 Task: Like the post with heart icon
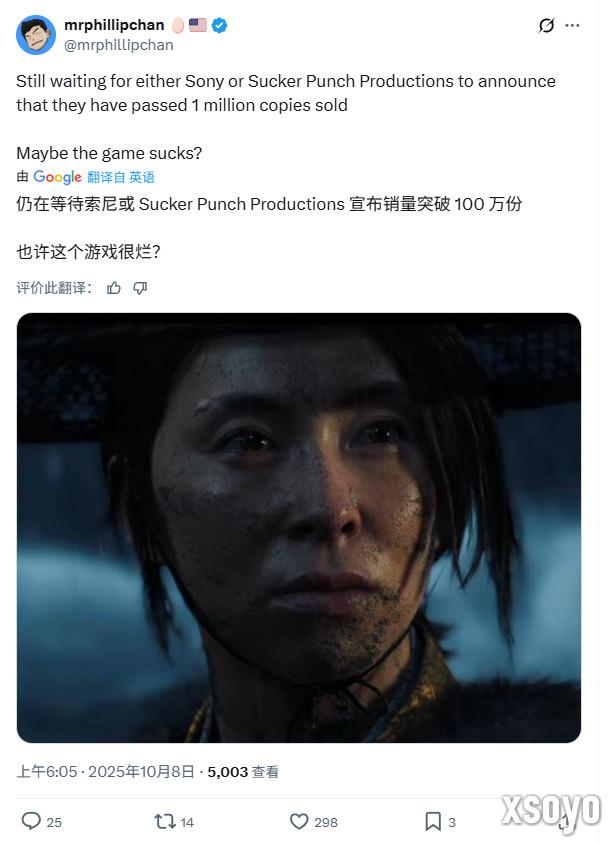(x=299, y=821)
